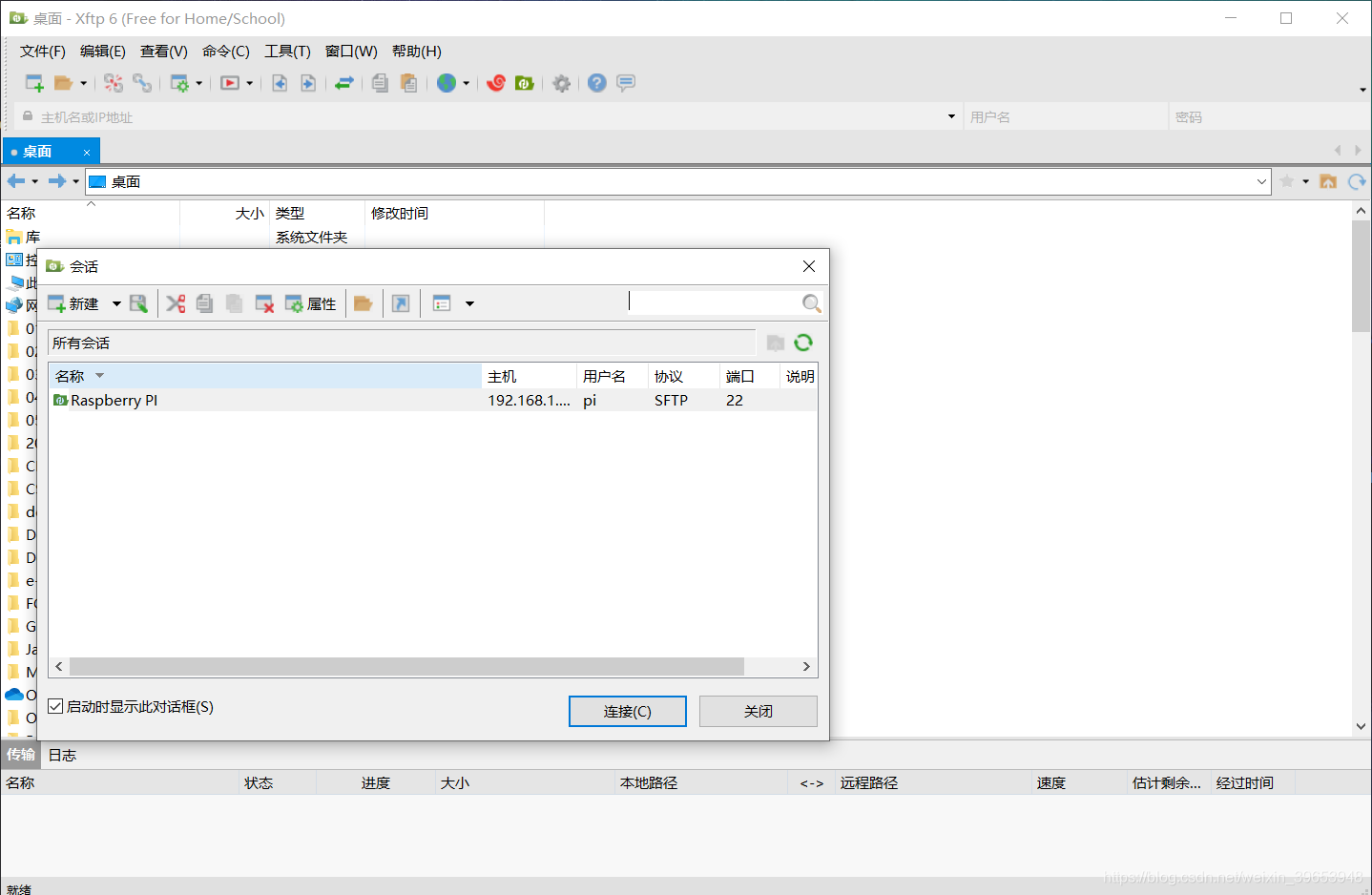Open the 查看(V) menu
Viewport: 1372px width, 895px height.
pos(164,52)
